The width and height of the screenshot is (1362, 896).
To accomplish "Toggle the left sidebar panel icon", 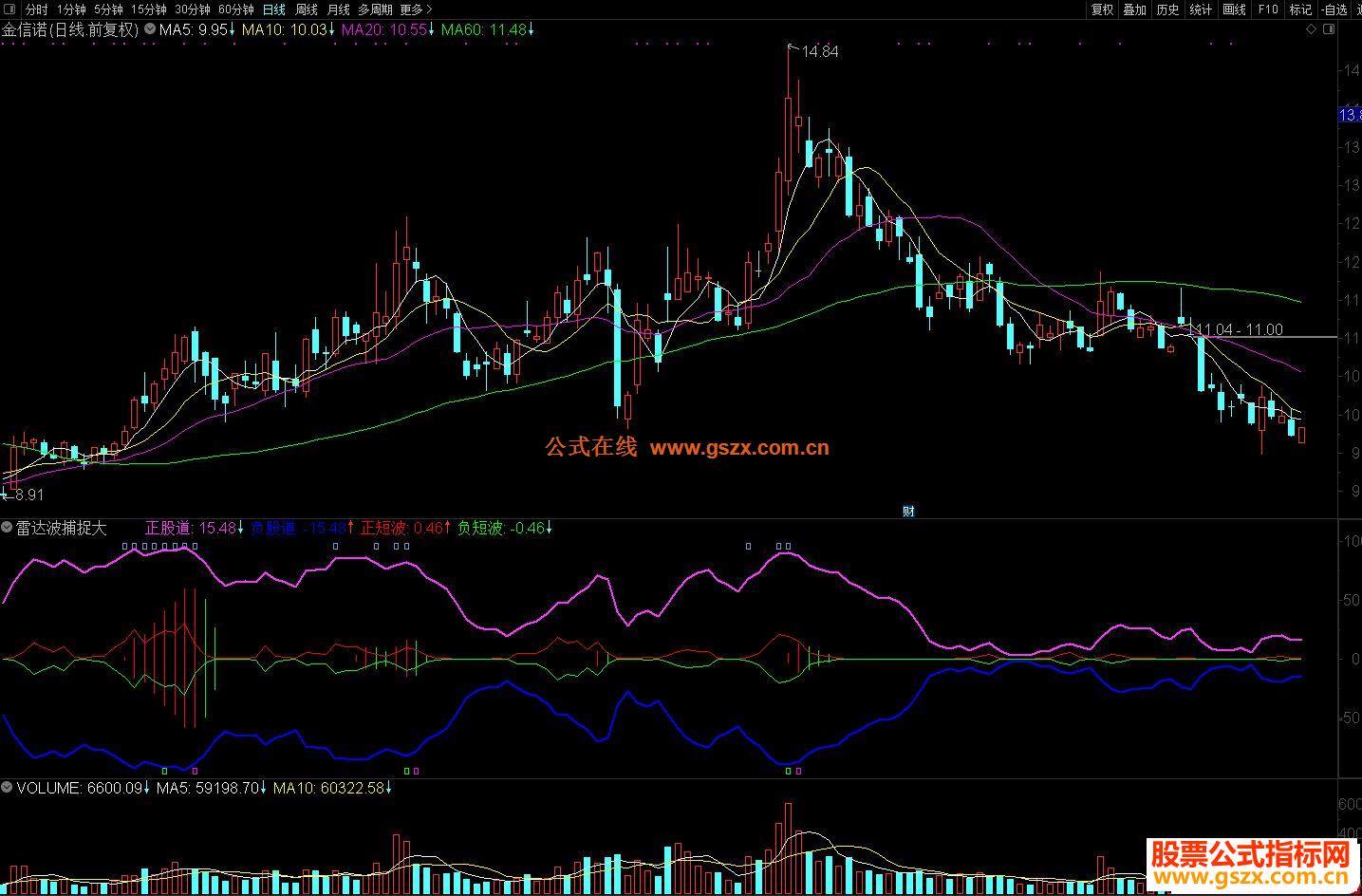I will click(10, 9).
